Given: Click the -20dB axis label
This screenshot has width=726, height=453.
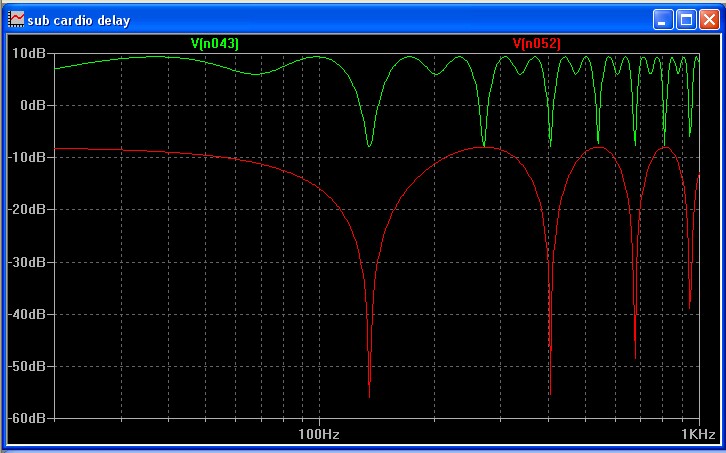Looking at the screenshot, I should 27,210.
